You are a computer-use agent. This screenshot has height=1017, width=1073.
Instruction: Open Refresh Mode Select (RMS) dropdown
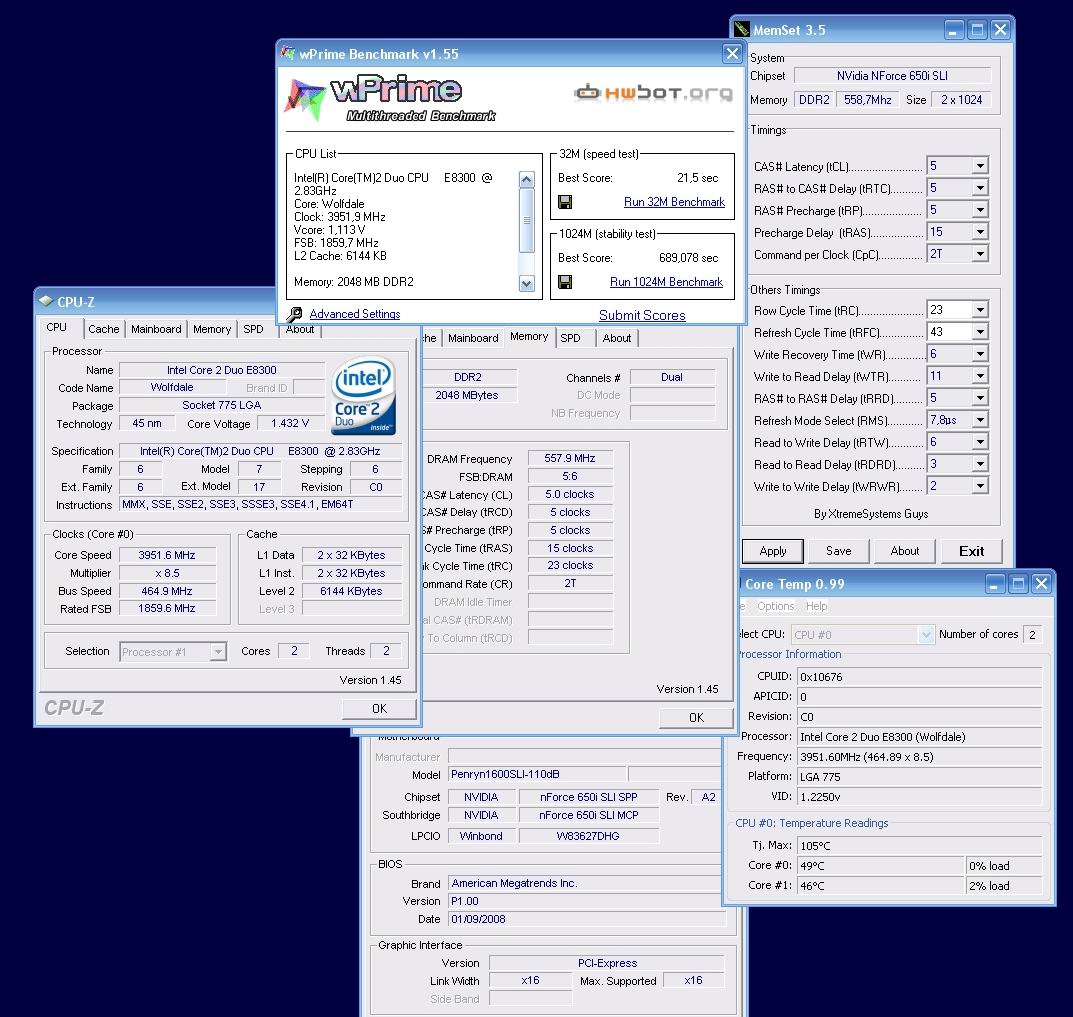980,420
